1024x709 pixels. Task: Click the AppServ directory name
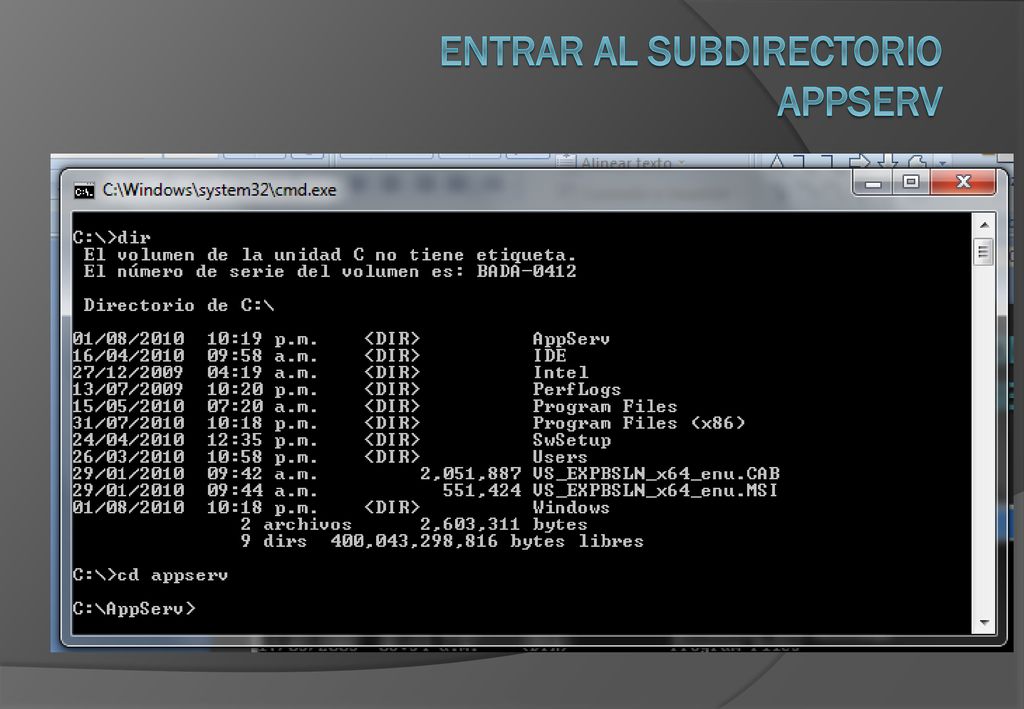click(571, 339)
